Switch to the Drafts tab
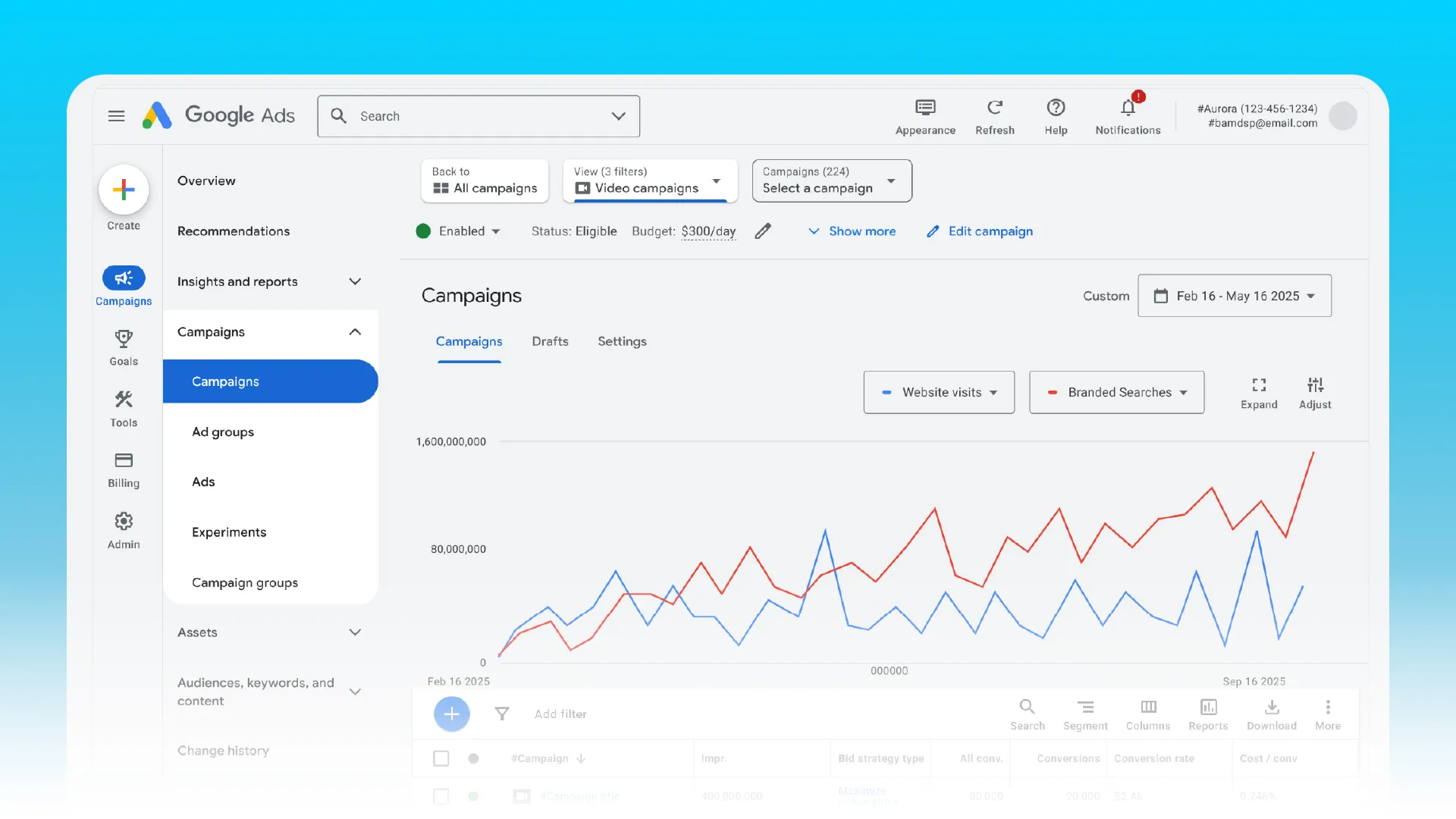 550,342
